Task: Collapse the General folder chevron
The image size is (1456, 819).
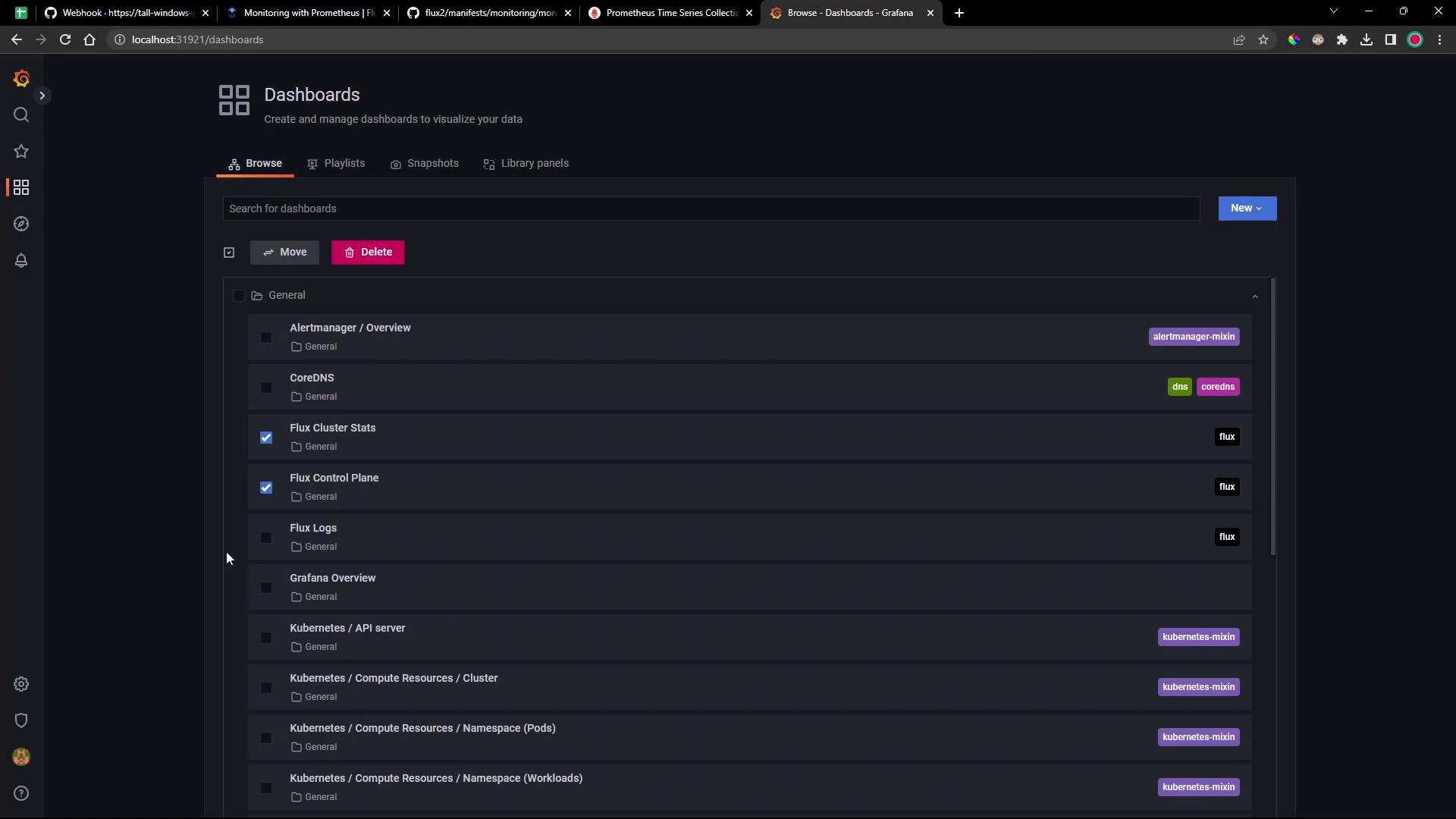Action: [1255, 297]
